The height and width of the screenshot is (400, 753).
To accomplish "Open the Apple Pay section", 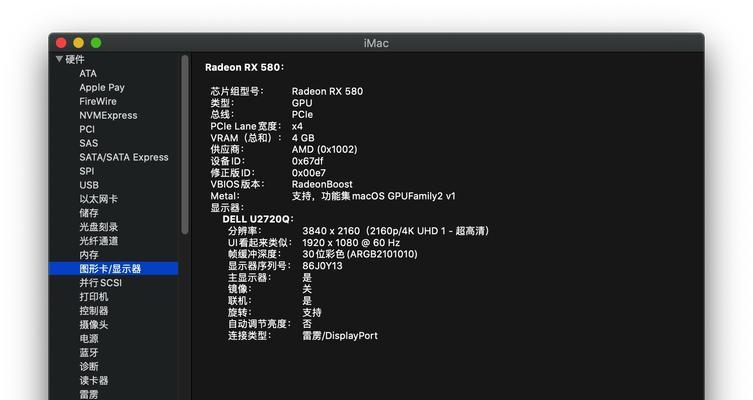I will (x=102, y=87).
